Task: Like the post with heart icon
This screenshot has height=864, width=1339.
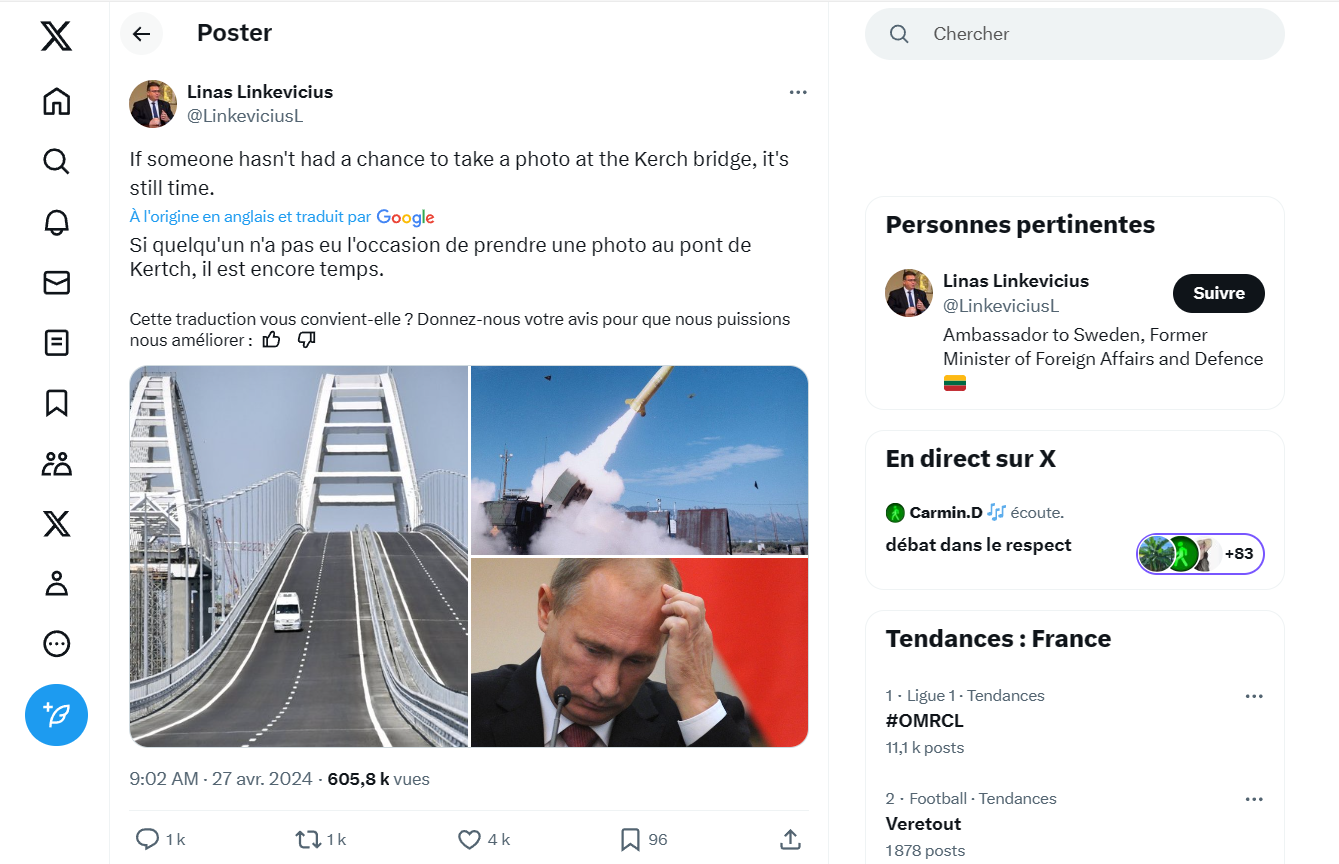Action: coord(469,839)
